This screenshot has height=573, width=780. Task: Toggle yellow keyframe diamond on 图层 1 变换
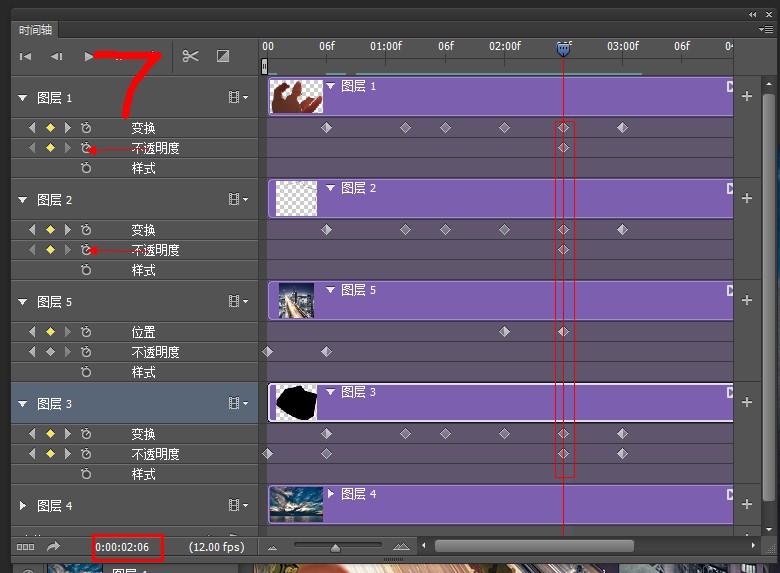coord(50,128)
